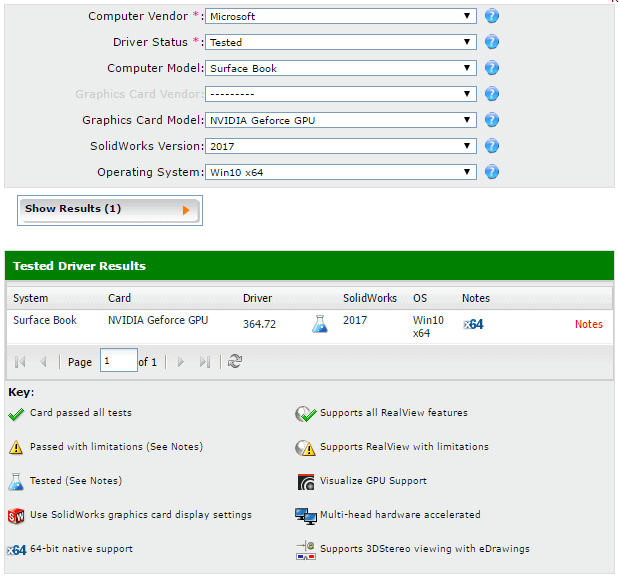The width and height of the screenshot is (619, 577).
Task: Click Supports all RealView features icon
Action: pyautogui.click(x=306, y=414)
